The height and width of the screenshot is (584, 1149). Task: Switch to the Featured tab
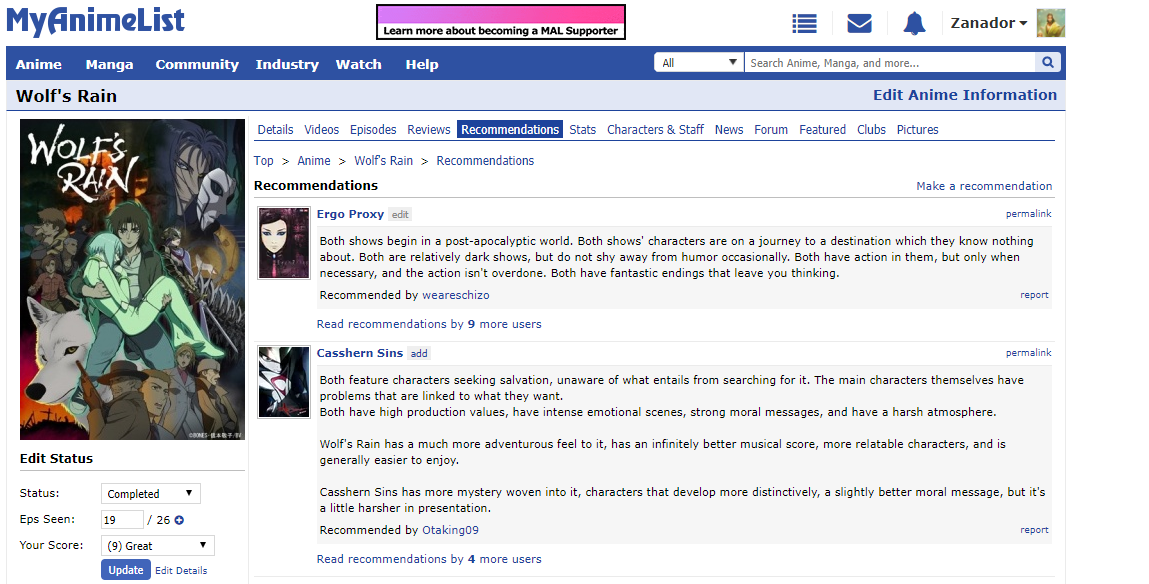pos(822,130)
